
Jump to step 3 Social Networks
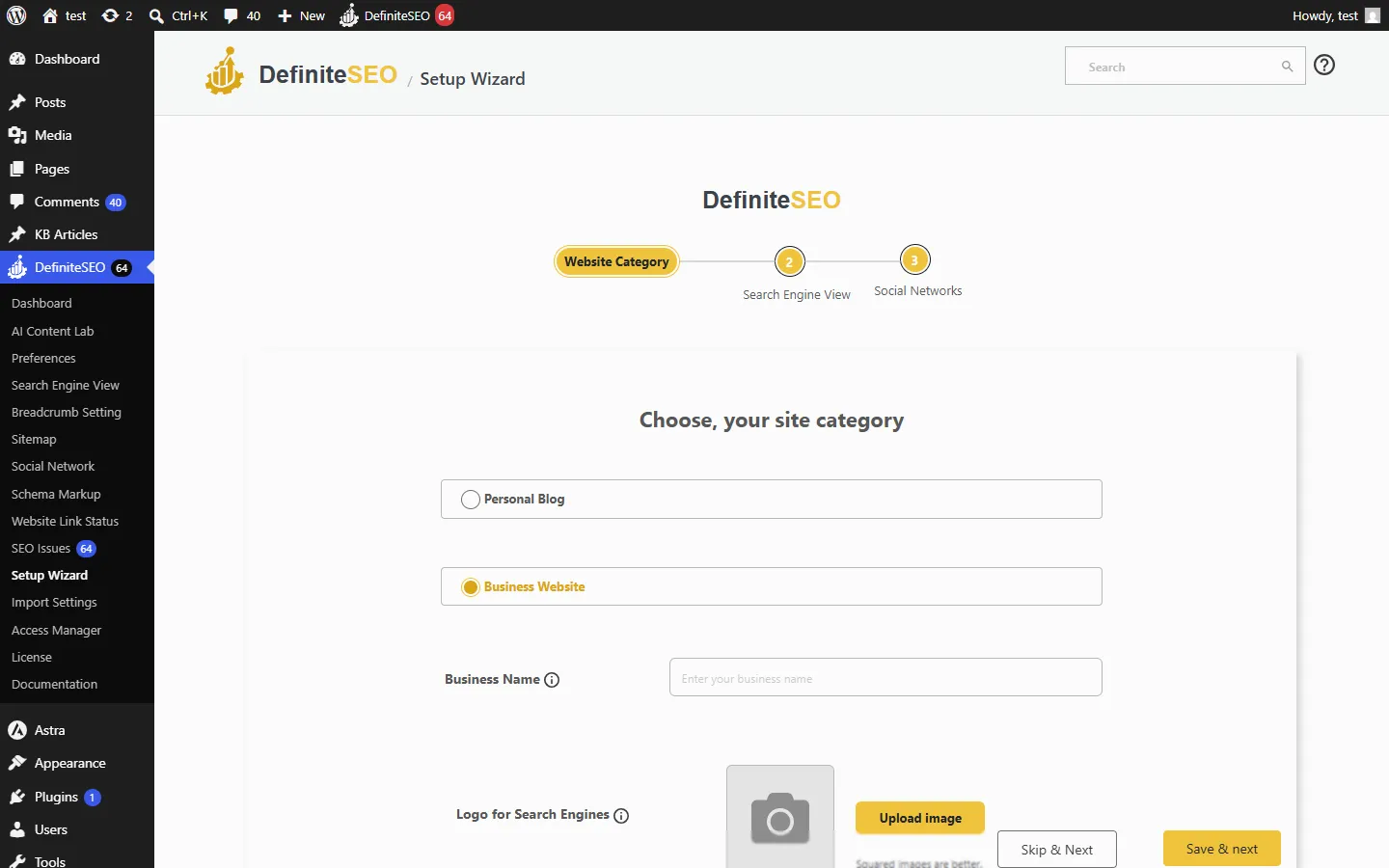pos(914,259)
